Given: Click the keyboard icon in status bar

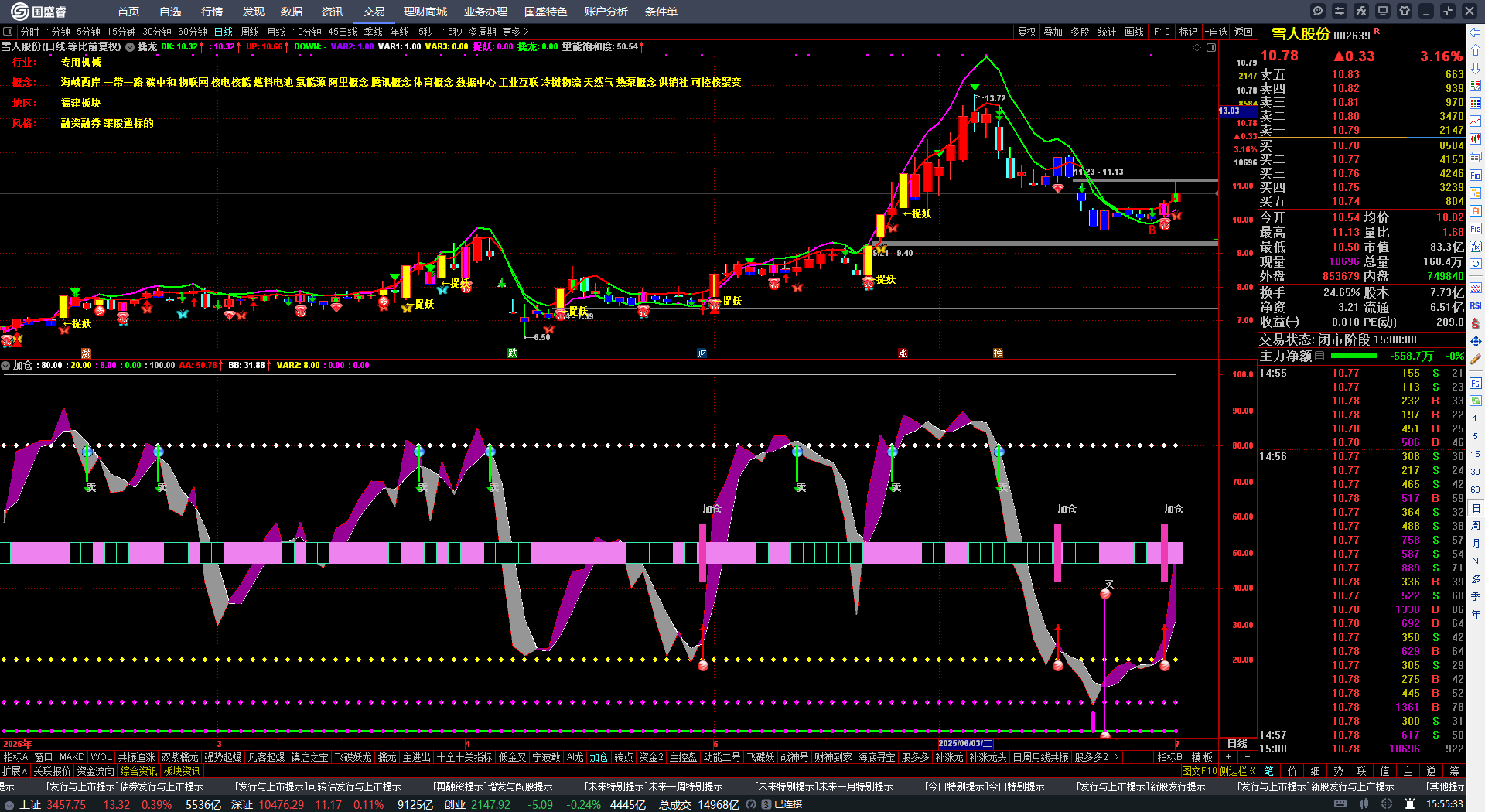Looking at the screenshot, I should 1340,804.
